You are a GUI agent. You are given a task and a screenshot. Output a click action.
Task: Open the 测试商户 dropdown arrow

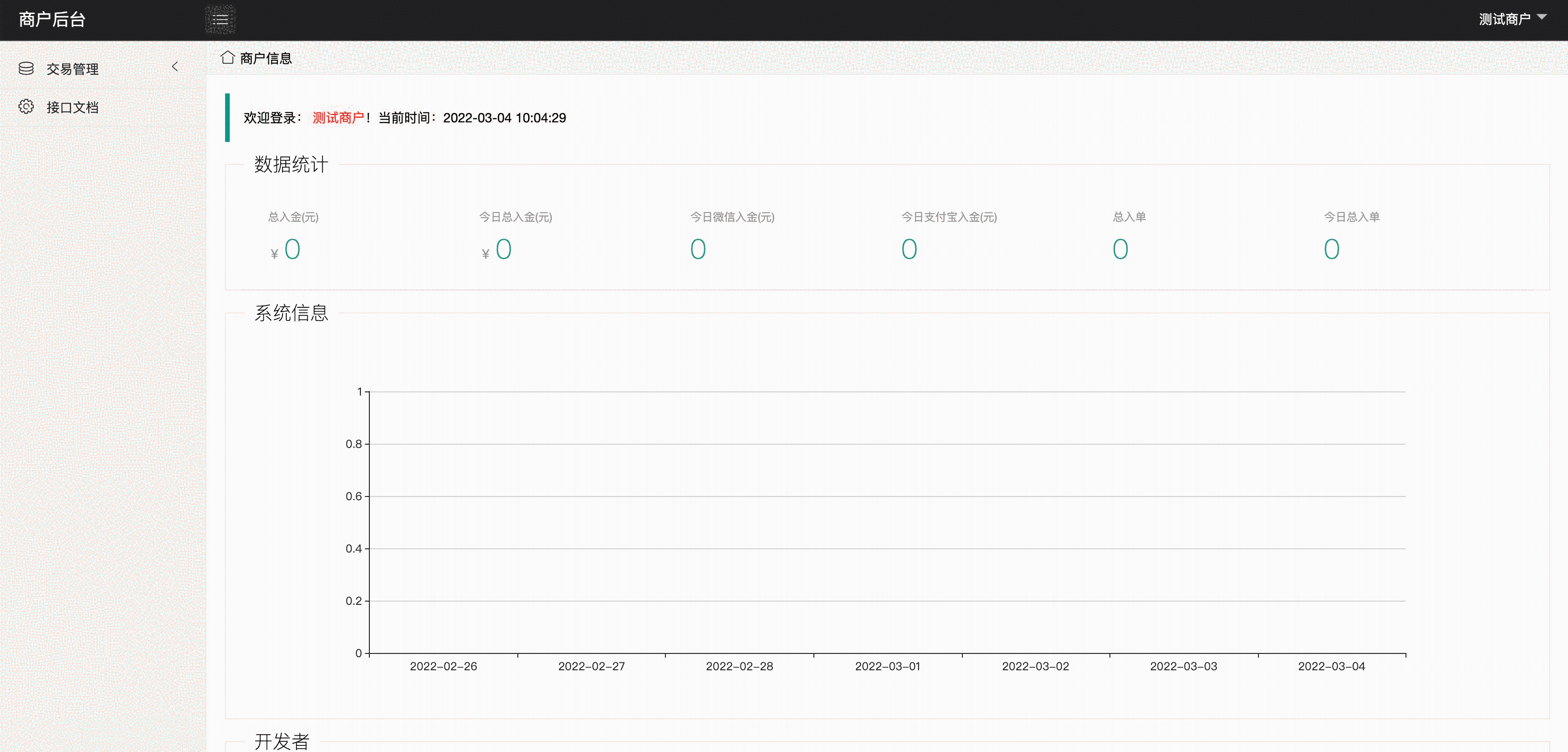pos(1542,17)
